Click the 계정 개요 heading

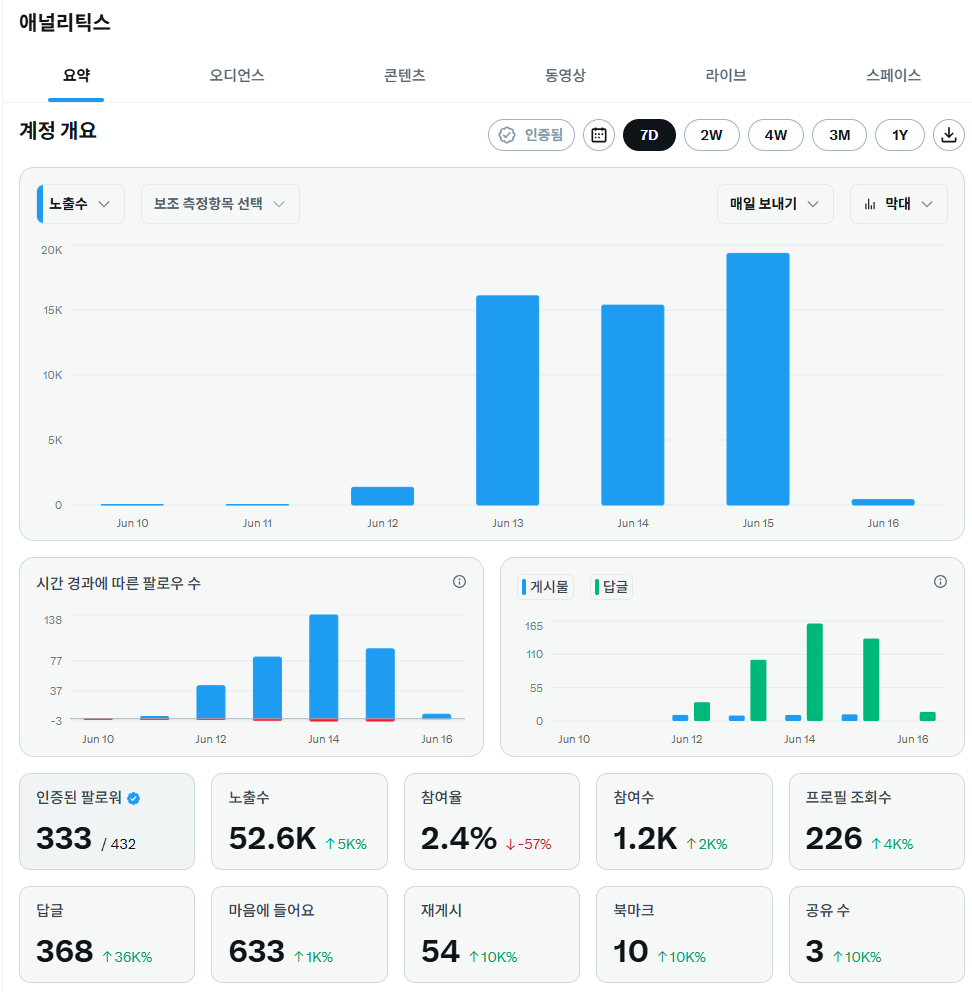point(58,130)
